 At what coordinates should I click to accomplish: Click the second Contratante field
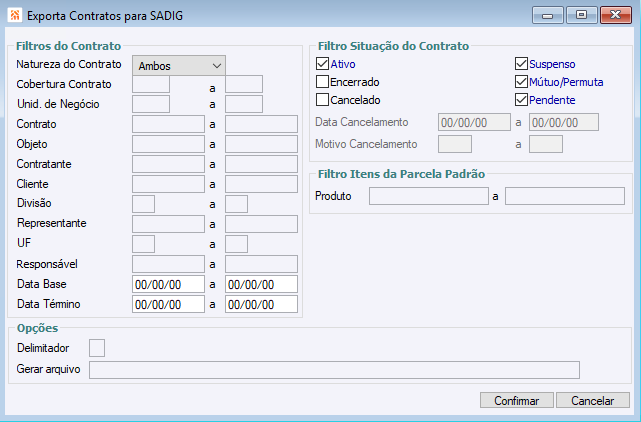[261, 164]
